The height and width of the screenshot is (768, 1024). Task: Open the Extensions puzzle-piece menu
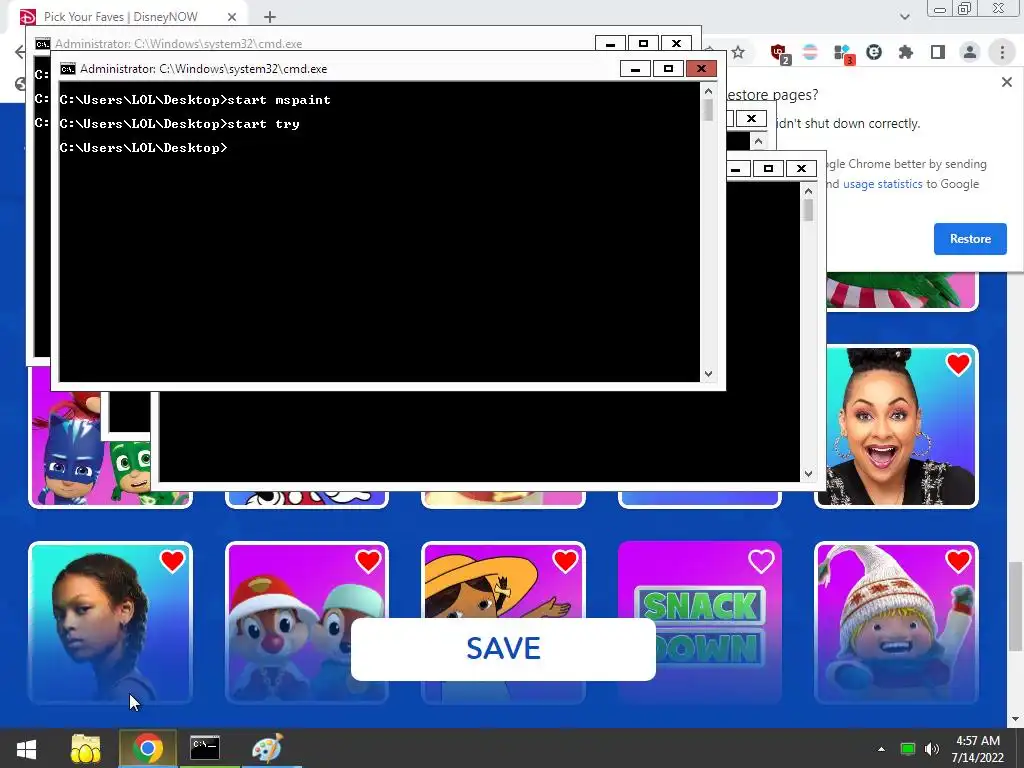pyautogui.click(x=906, y=52)
